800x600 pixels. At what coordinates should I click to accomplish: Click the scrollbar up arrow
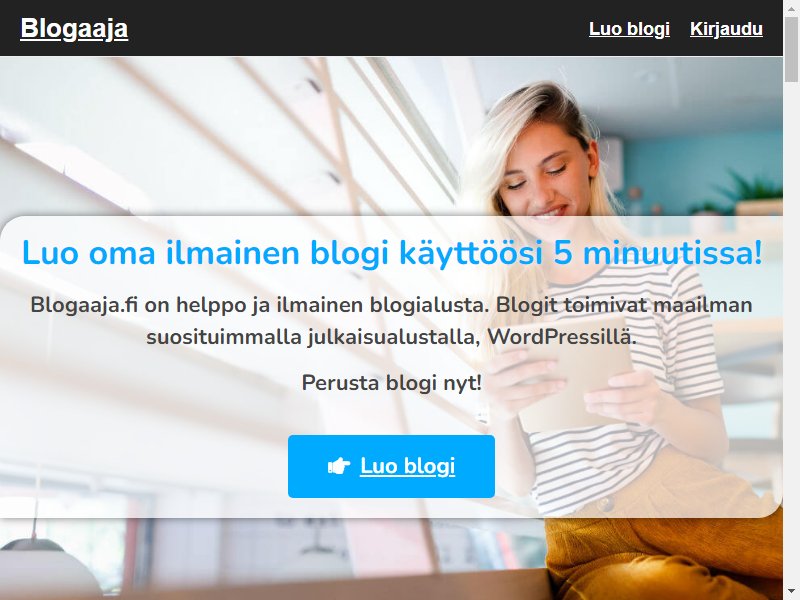[791, 8]
